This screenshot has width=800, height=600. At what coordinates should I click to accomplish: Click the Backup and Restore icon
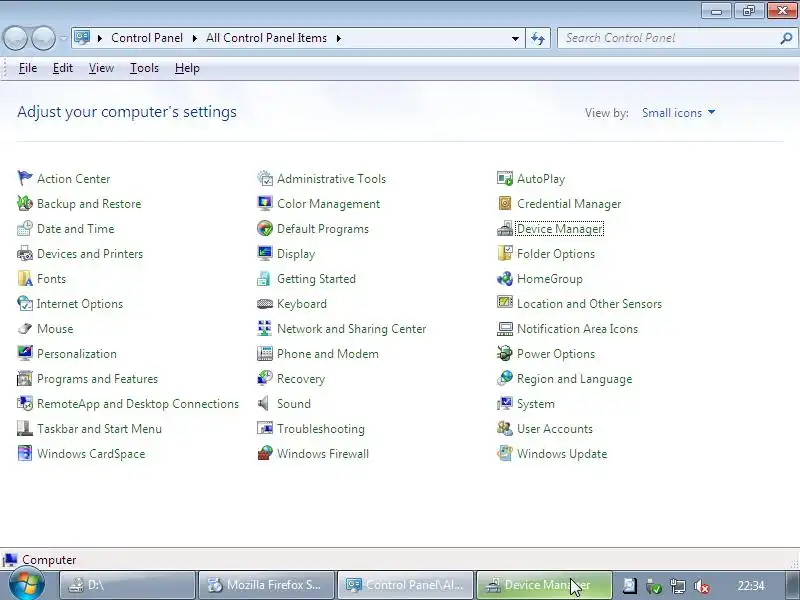click(24, 204)
